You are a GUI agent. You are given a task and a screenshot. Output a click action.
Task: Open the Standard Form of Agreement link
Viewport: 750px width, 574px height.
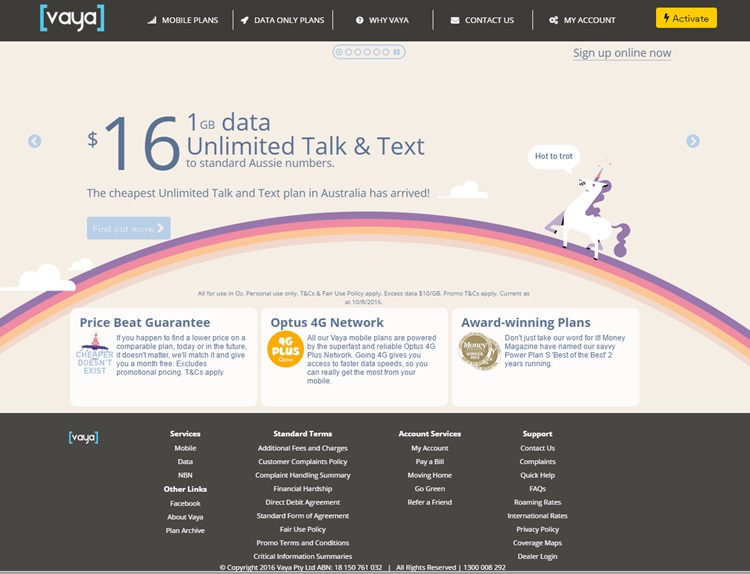click(303, 516)
